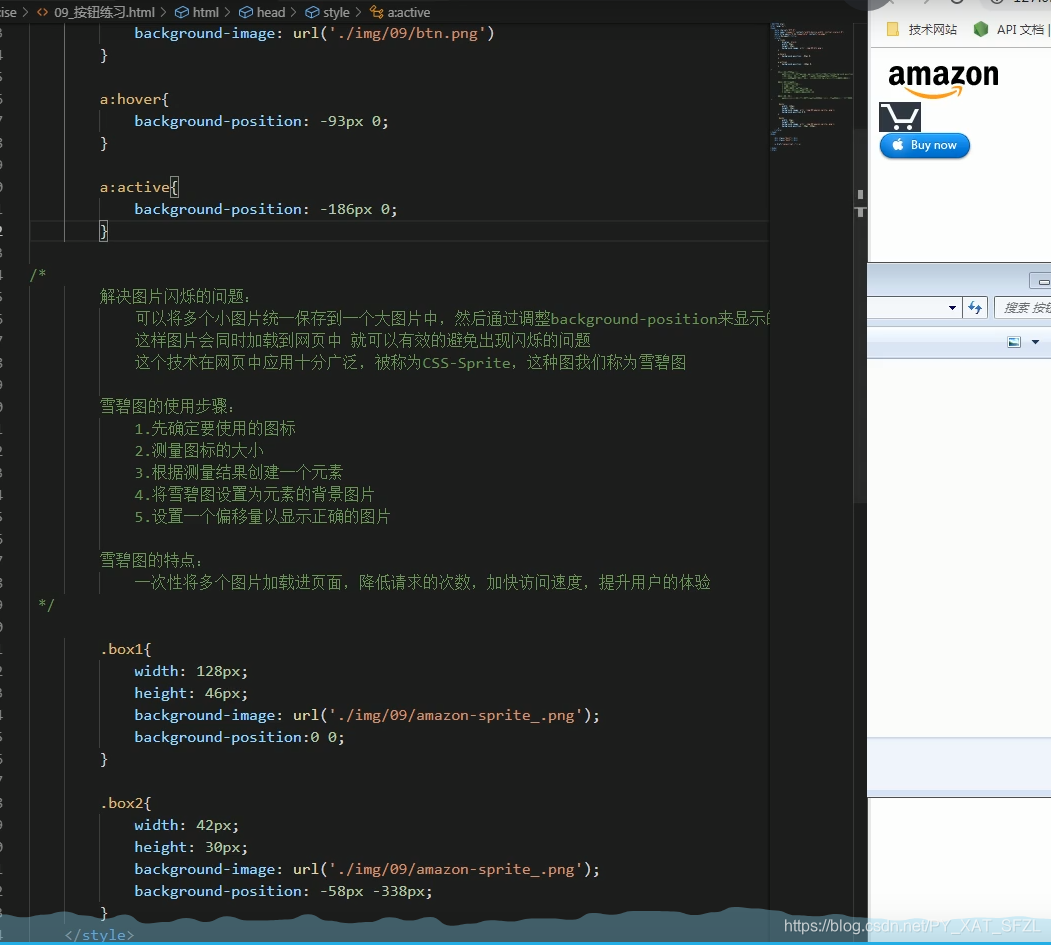Click the a:active breadcrumb symbol
Image resolution: width=1051 pixels, height=945 pixels.
[x=401, y=12]
